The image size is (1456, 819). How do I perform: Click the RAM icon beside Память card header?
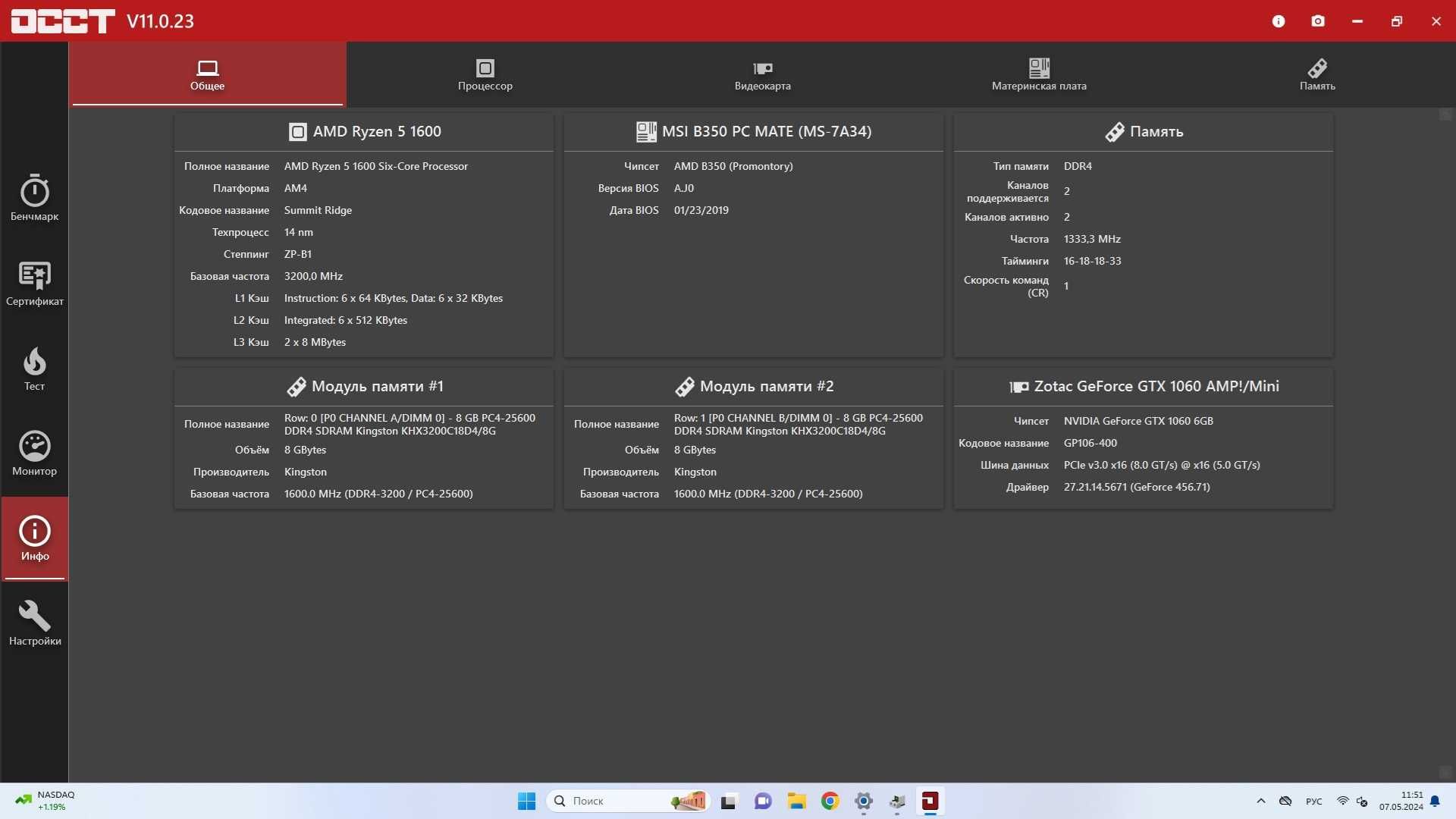click(x=1115, y=132)
